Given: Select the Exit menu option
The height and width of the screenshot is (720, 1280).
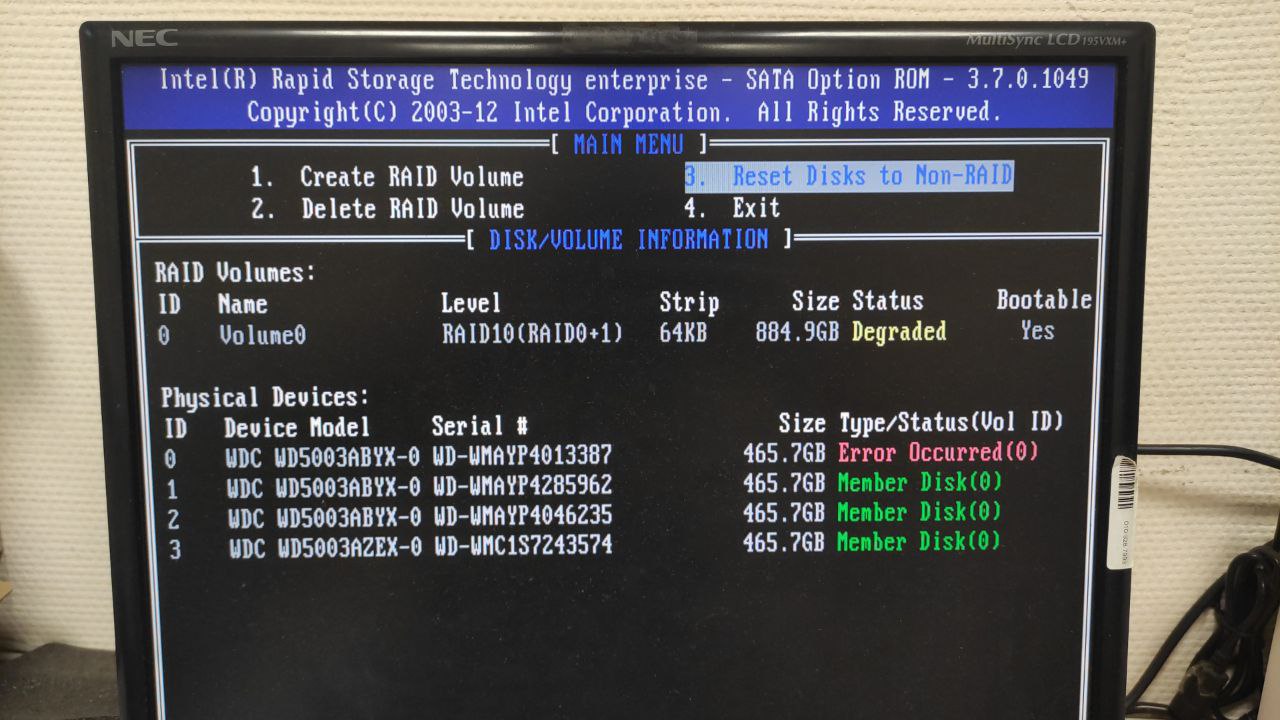Looking at the screenshot, I should point(732,208).
